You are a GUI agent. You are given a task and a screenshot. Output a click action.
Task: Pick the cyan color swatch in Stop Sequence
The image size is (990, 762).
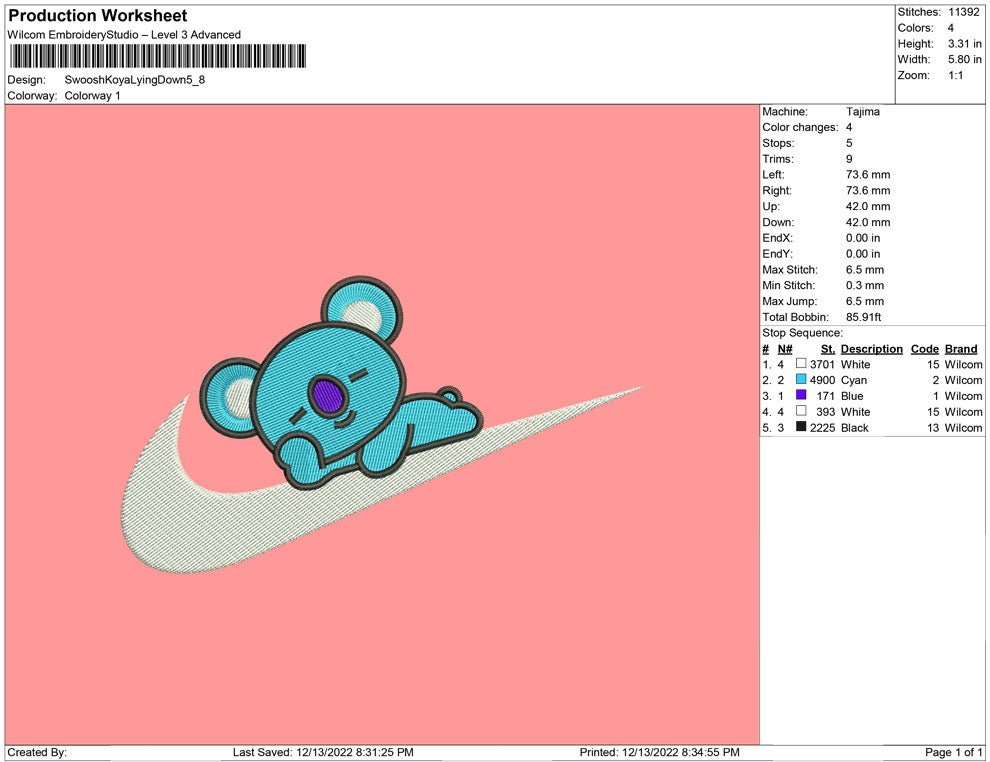pyautogui.click(x=801, y=380)
